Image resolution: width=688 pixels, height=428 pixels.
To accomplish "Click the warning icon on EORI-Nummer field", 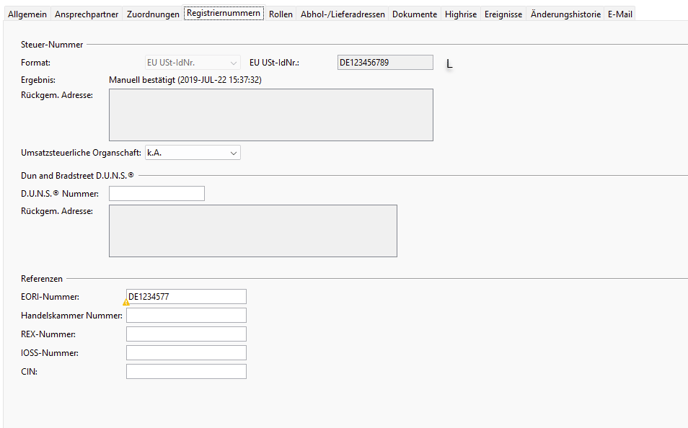I will (126, 302).
